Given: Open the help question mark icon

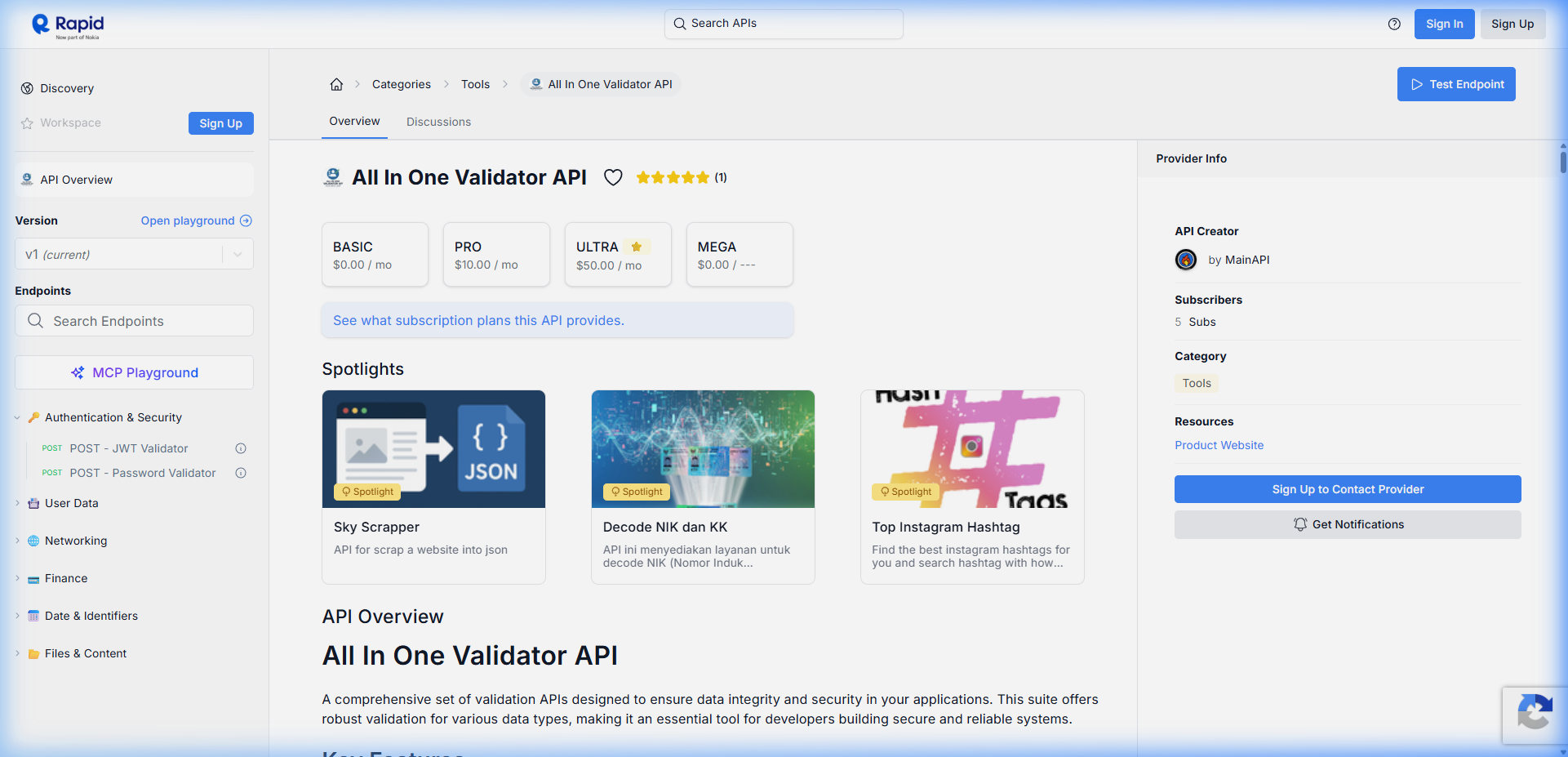Looking at the screenshot, I should [x=1394, y=24].
